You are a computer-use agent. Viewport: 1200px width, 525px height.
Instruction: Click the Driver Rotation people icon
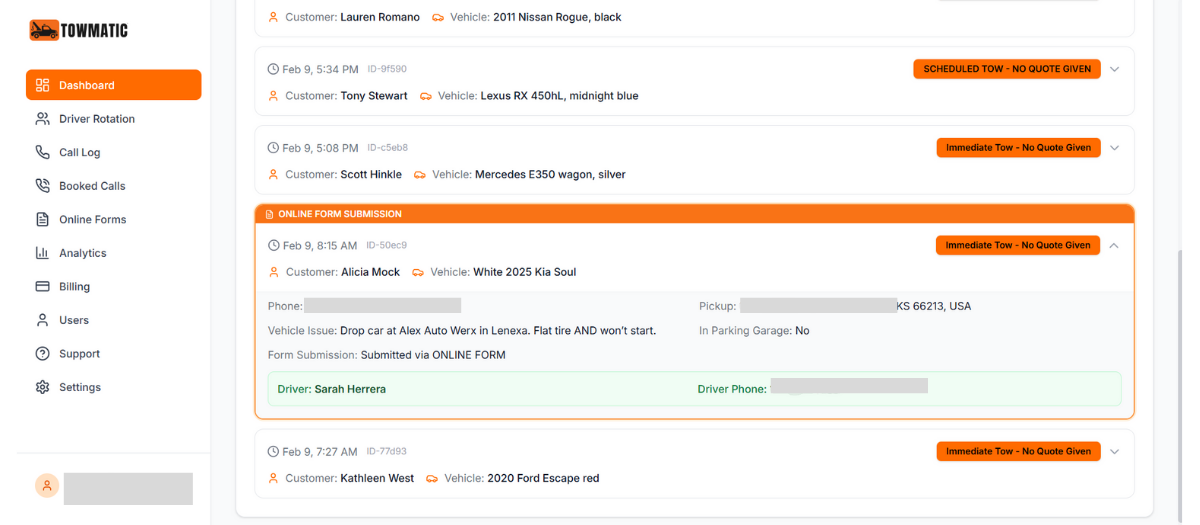coord(42,119)
